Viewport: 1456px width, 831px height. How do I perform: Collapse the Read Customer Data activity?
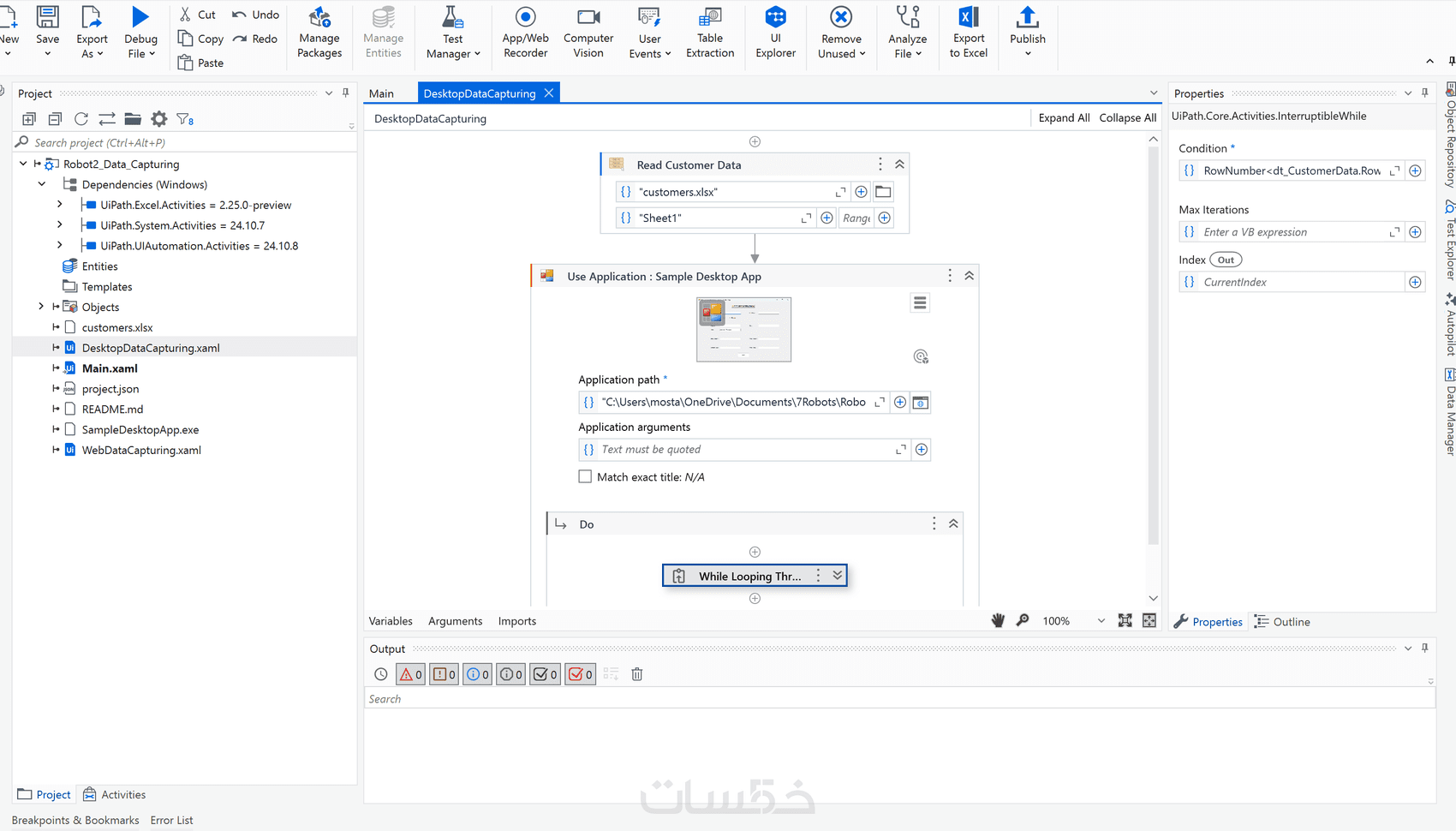click(x=899, y=164)
